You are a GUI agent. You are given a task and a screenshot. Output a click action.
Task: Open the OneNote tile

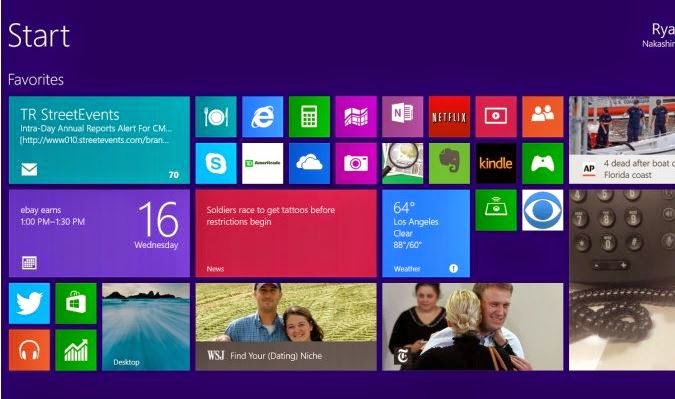tap(403, 117)
